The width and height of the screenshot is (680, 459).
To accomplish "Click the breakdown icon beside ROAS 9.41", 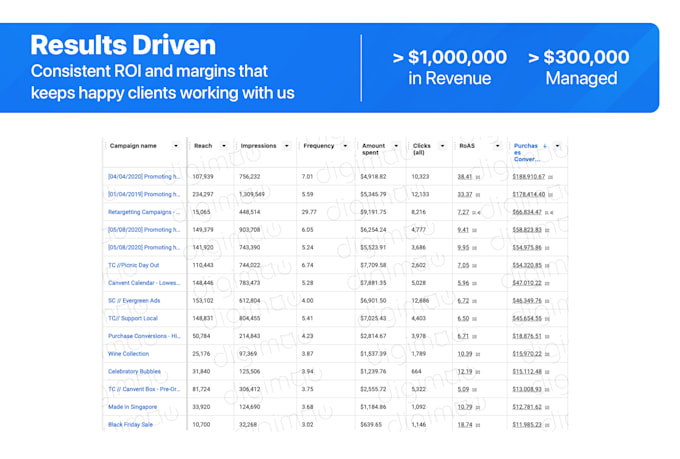I will (x=474, y=230).
